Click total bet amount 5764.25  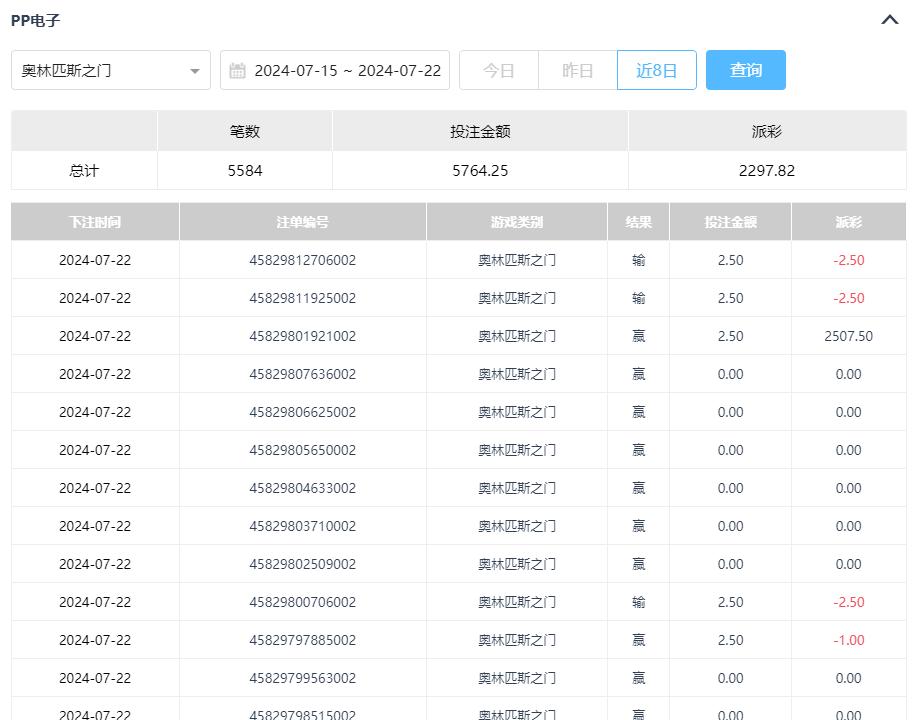(480, 171)
